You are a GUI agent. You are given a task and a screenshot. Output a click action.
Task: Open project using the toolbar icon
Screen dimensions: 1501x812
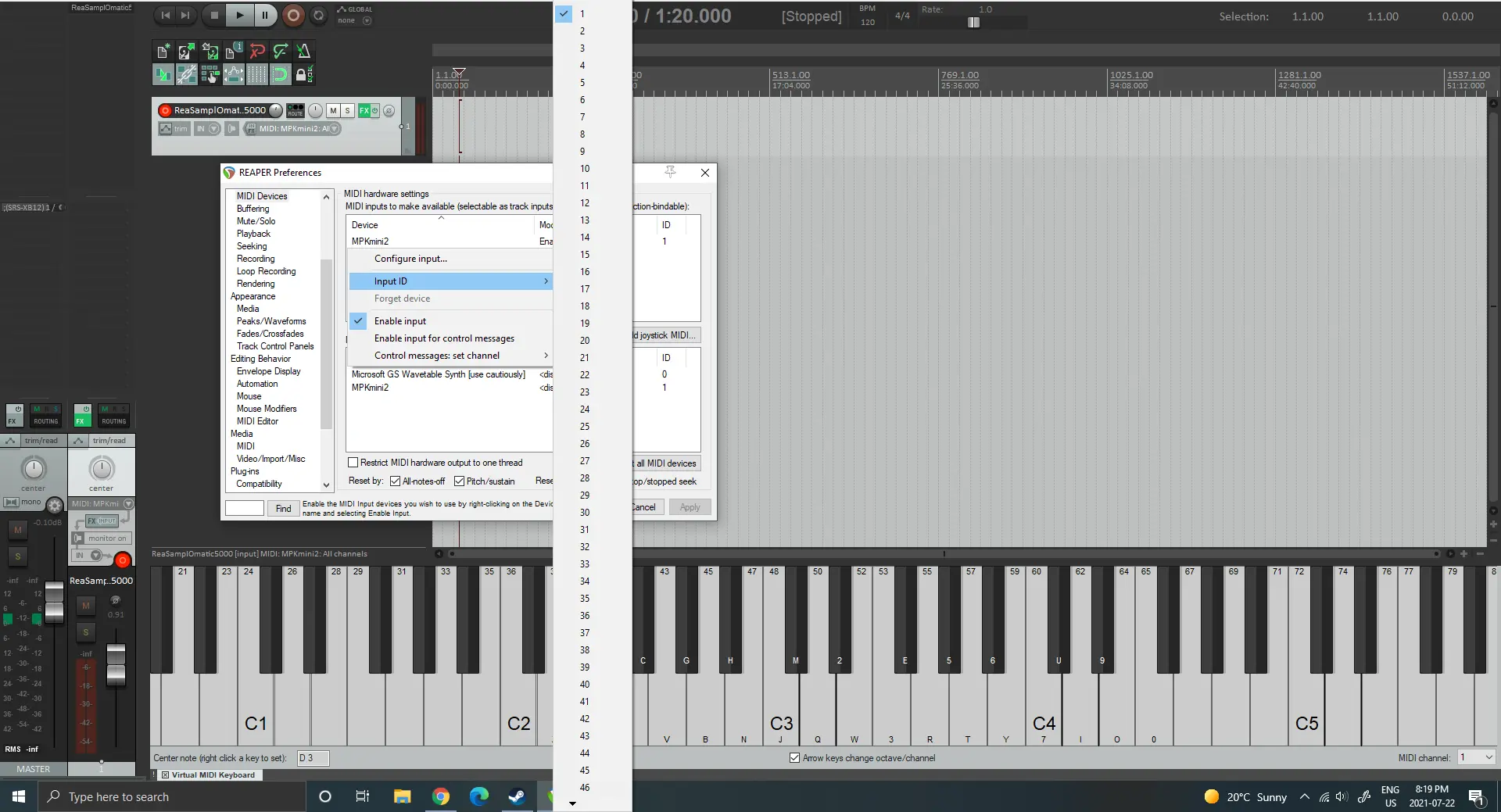tap(186, 52)
